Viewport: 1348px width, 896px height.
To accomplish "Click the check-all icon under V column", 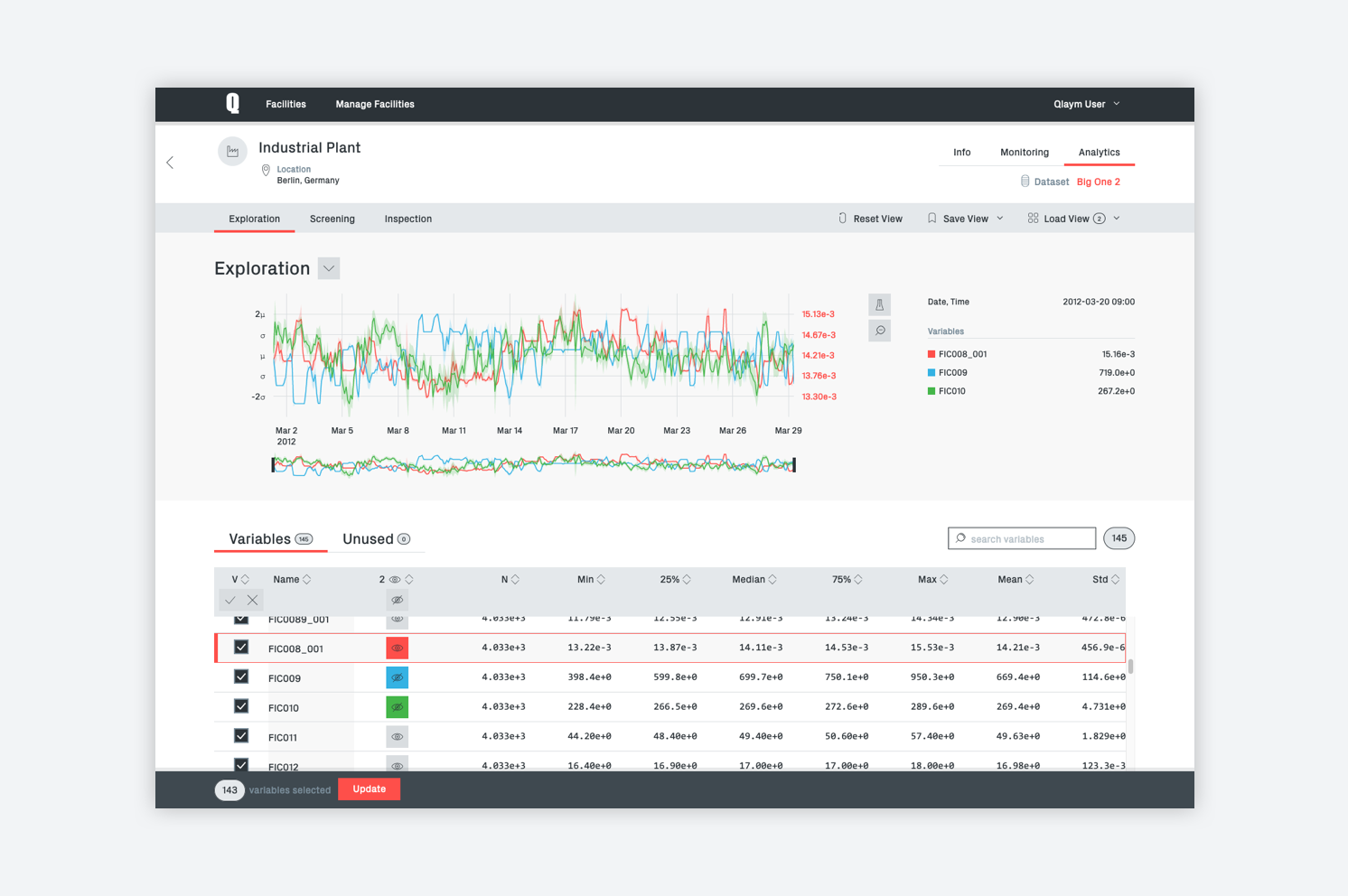I will (x=230, y=600).
